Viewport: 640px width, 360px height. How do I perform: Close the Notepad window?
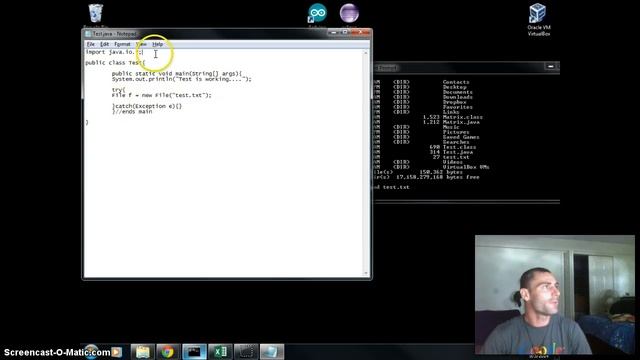(360, 32)
